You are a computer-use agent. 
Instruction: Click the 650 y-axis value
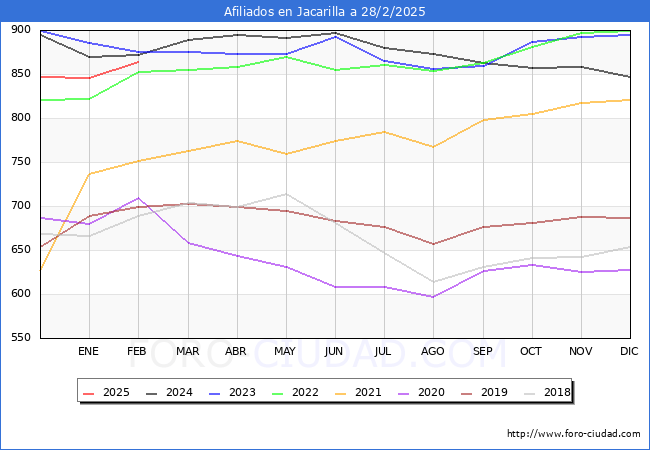(21, 249)
